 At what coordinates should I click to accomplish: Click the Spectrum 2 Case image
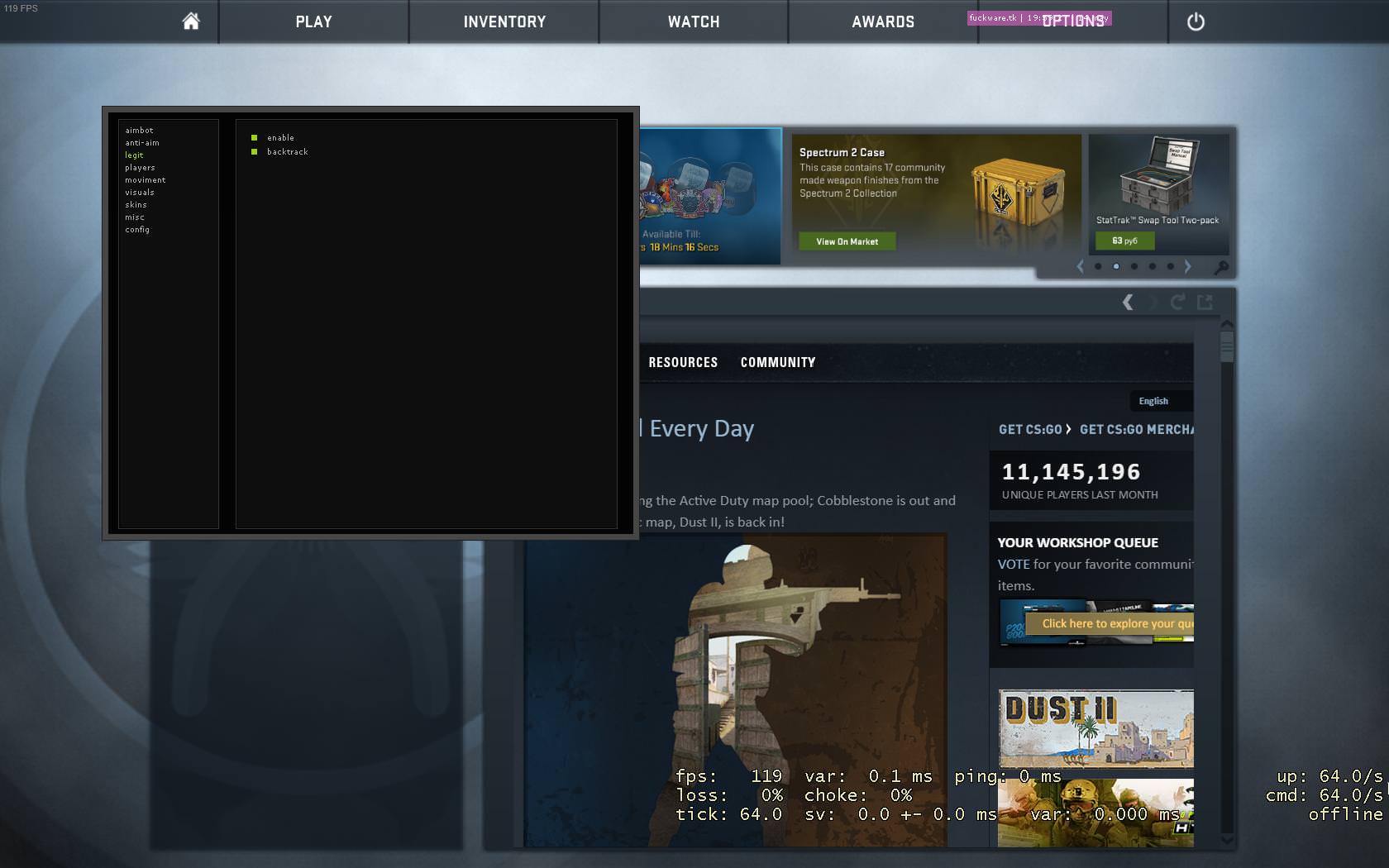pyautogui.click(x=1018, y=195)
